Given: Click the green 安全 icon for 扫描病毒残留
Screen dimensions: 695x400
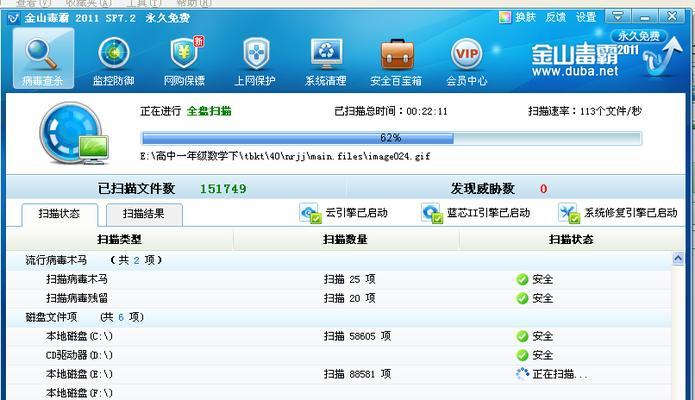Looking at the screenshot, I should pos(522,298).
